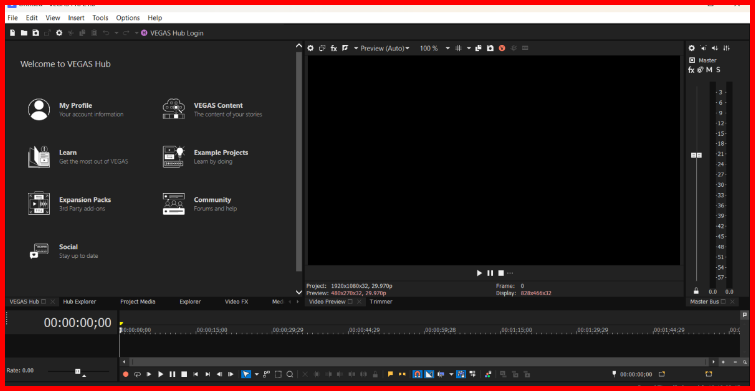The image size is (755, 391).
Task: Open VEGAS Hub Login
Action: pos(172,33)
